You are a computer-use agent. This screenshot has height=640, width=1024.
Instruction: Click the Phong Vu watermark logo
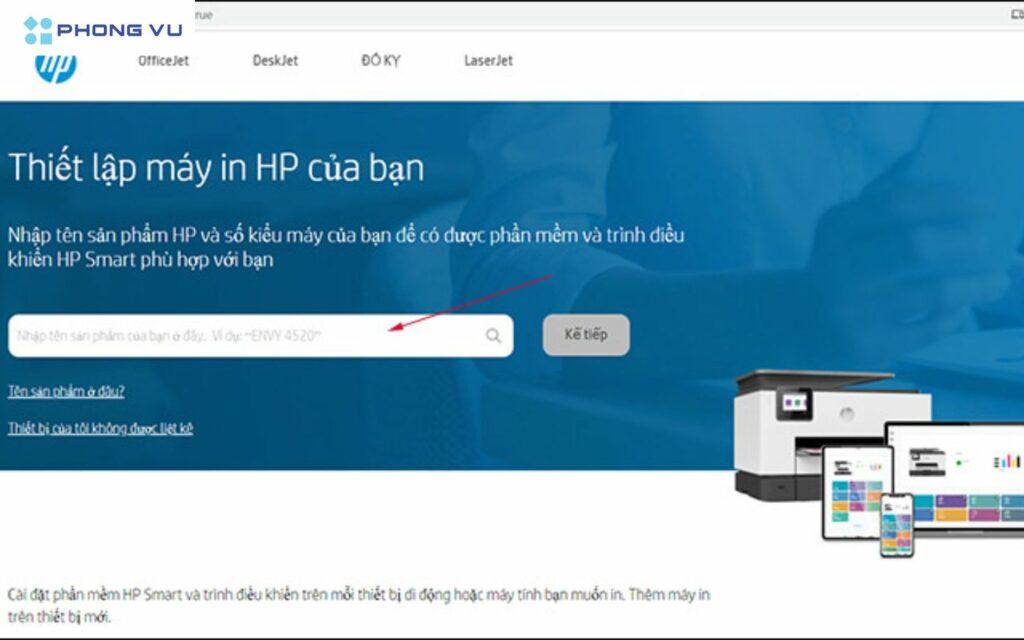pyautogui.click(x=103, y=30)
